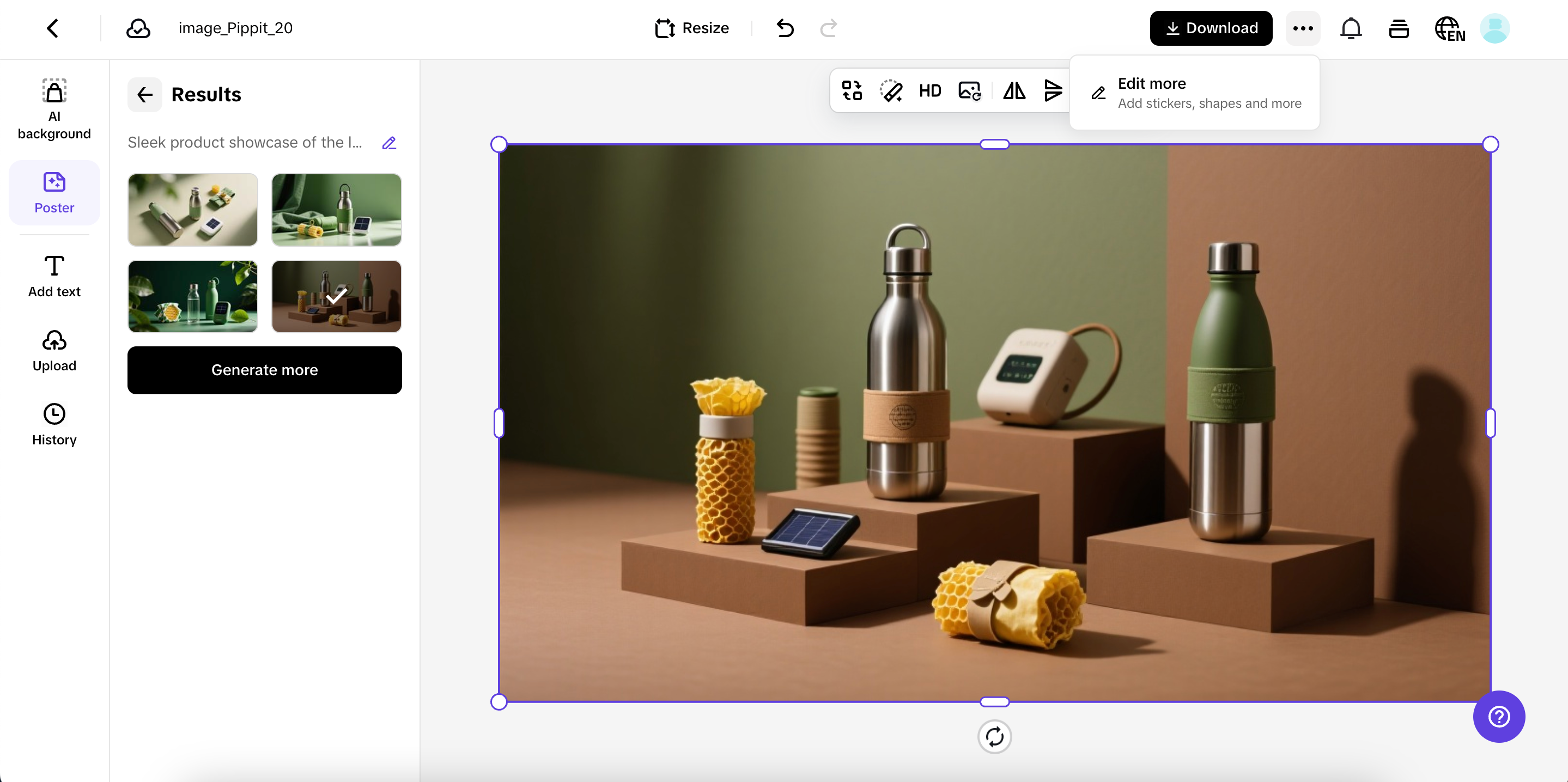Open the user avatar menu

1494,29
